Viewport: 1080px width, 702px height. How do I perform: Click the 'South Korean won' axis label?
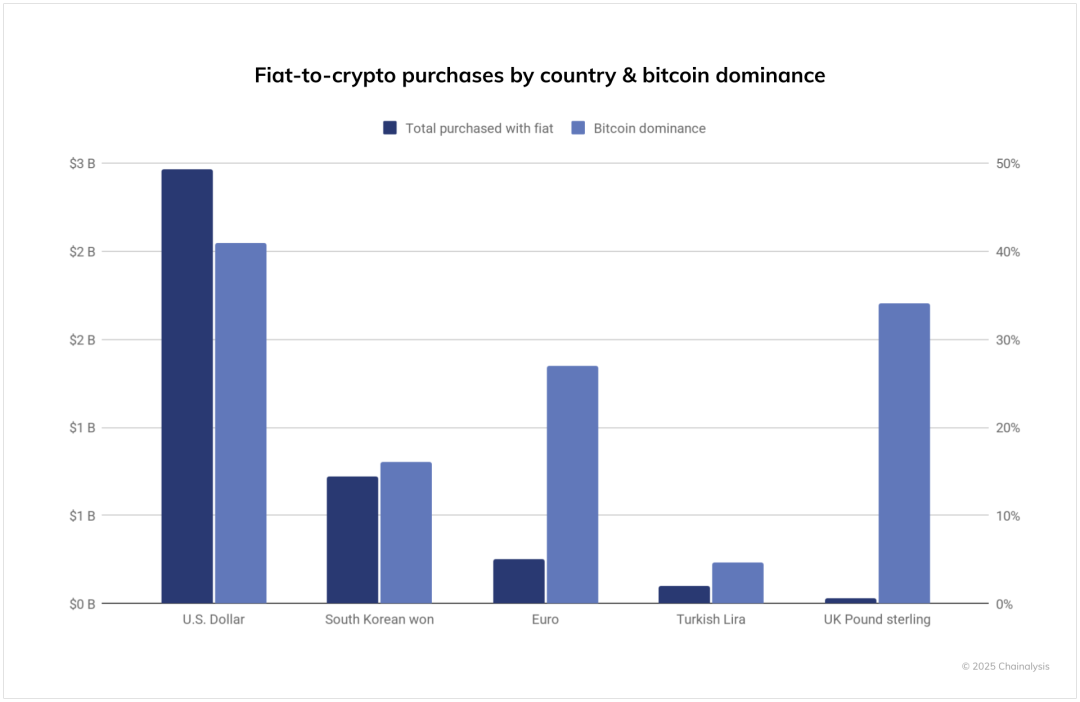click(379, 619)
